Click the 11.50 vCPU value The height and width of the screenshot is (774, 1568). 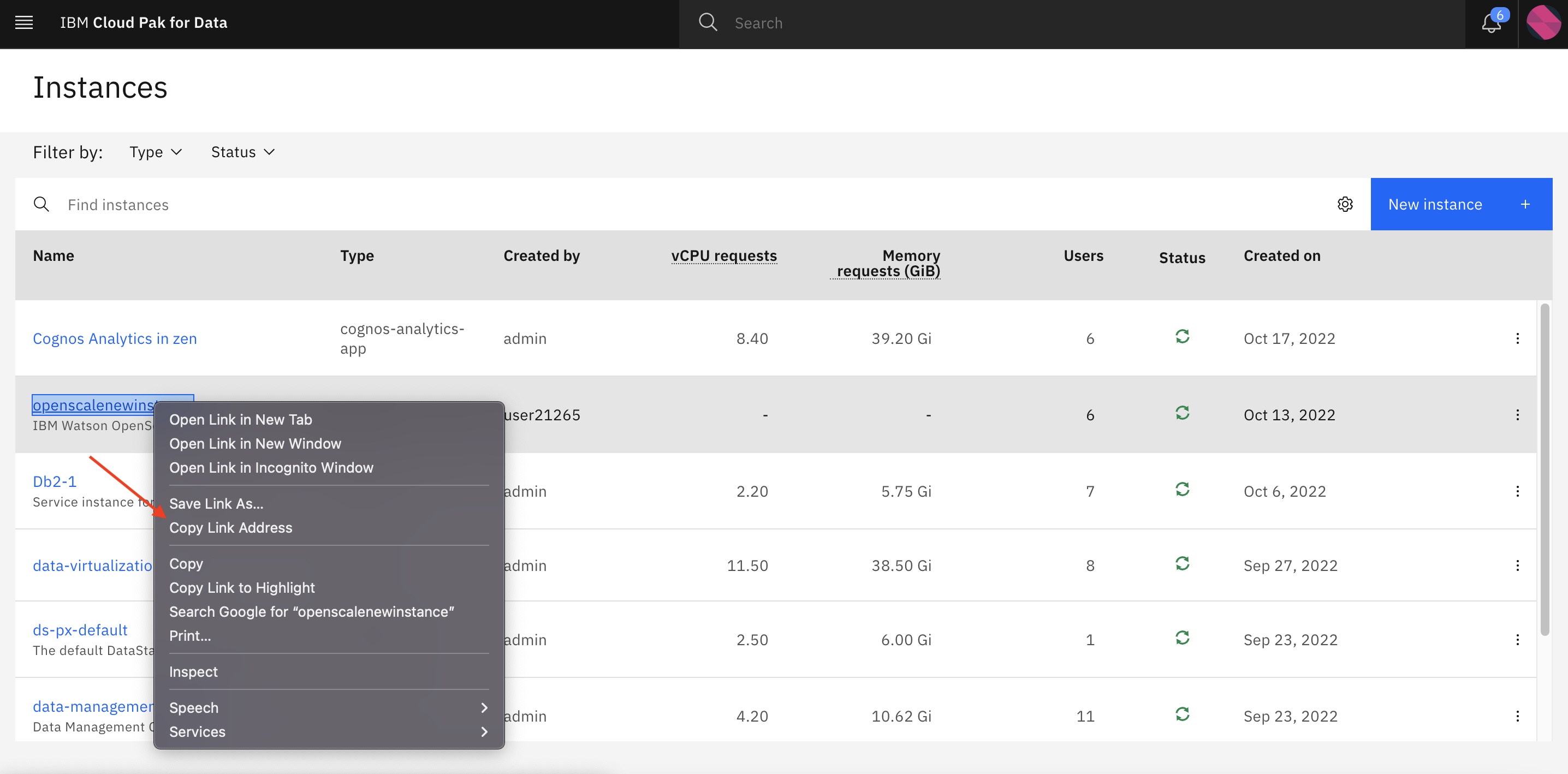coord(747,566)
